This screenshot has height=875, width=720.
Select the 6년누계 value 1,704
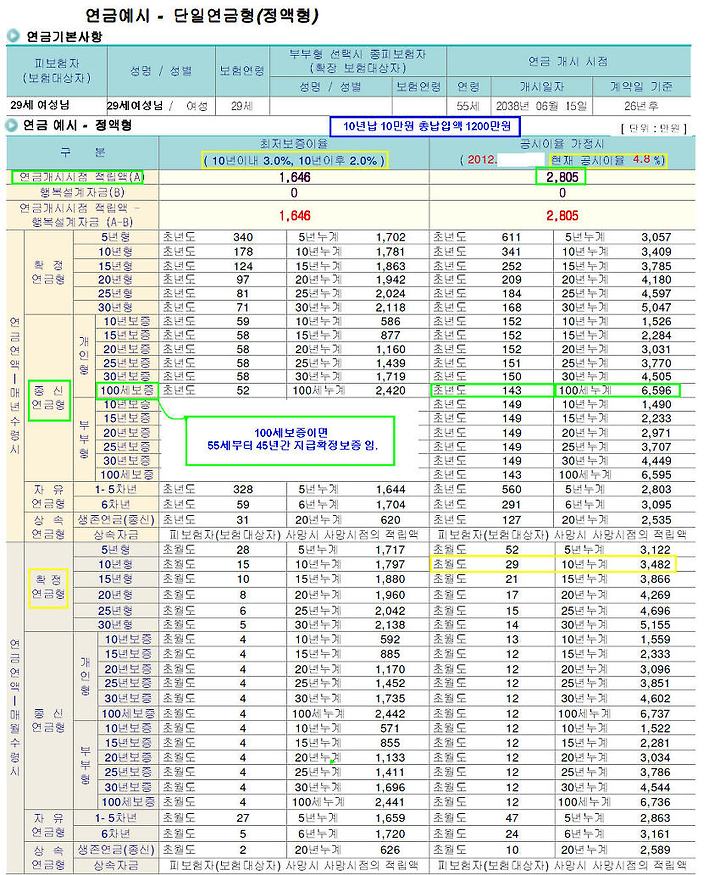(x=390, y=504)
